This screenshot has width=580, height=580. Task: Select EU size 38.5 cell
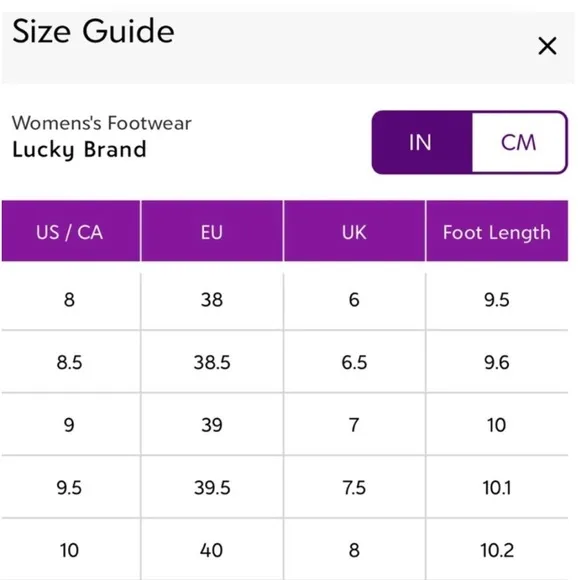212,362
